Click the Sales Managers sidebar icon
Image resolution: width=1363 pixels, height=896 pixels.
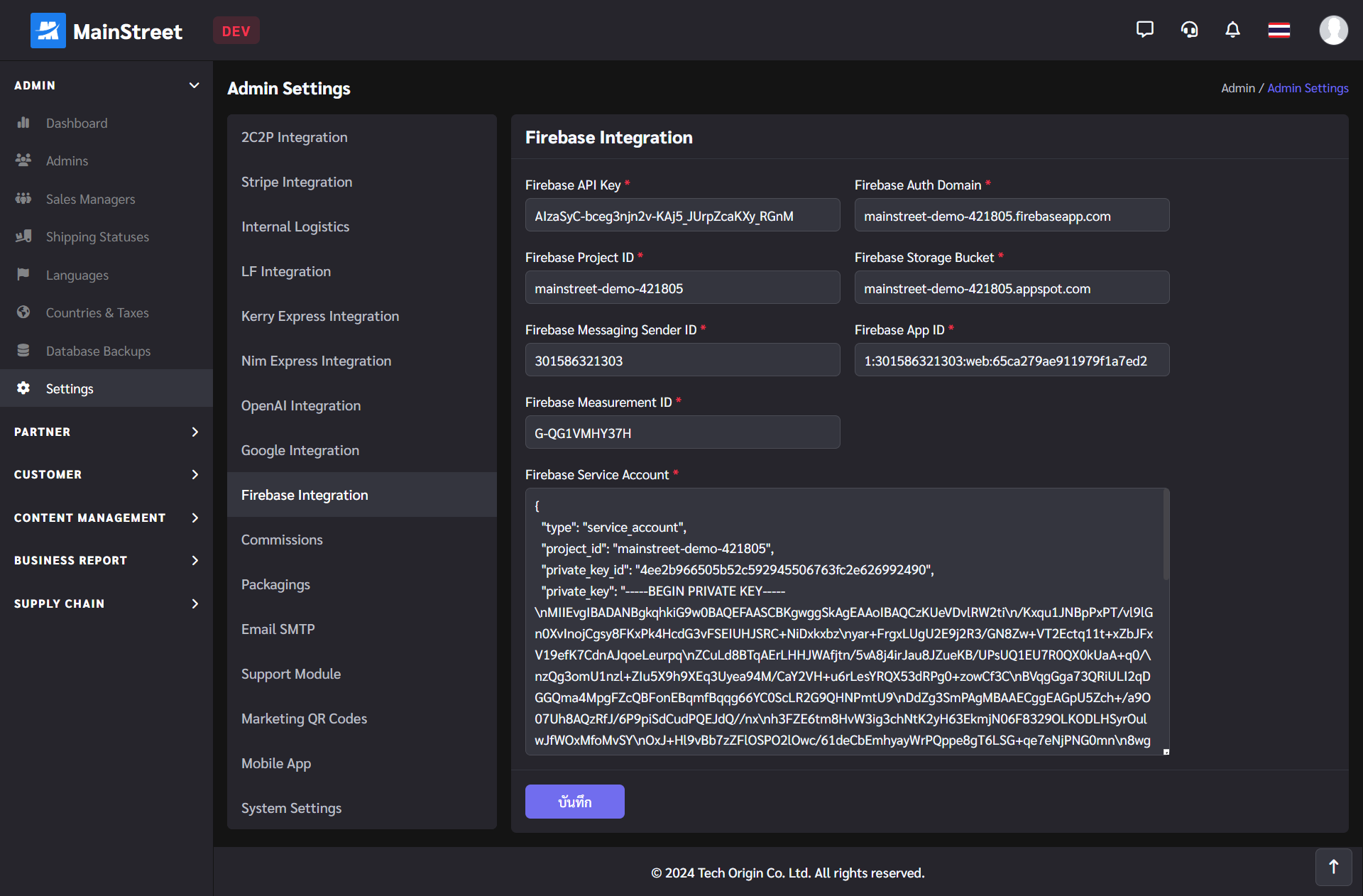coord(24,198)
